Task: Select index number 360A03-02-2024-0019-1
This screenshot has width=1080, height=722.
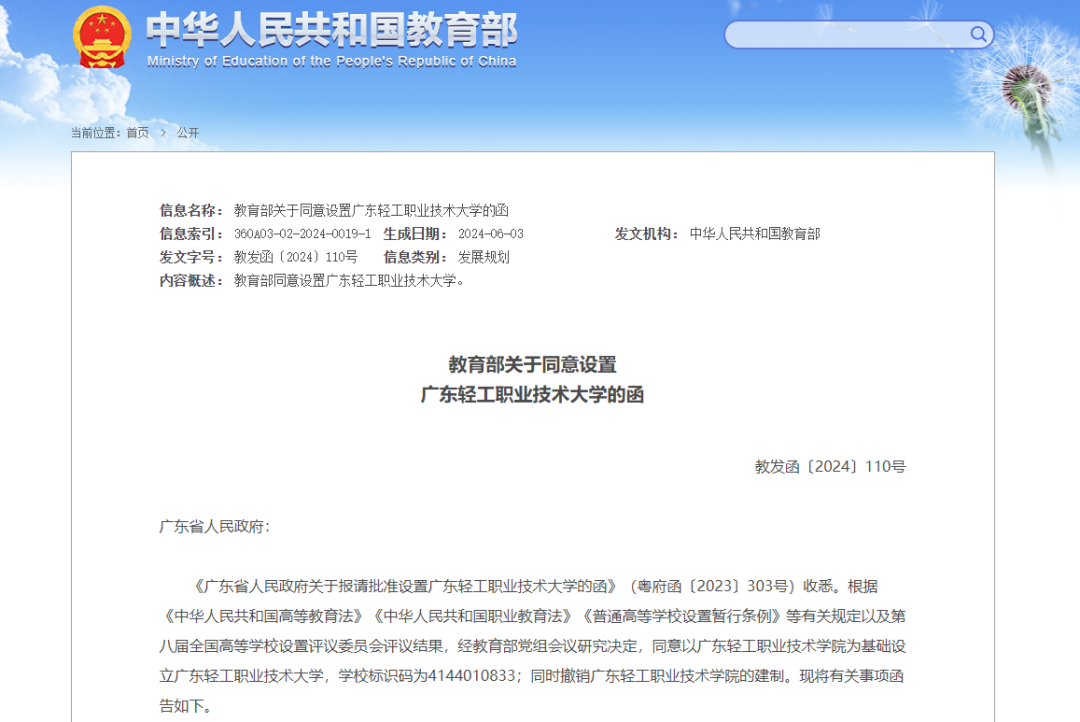Action: 302,234
